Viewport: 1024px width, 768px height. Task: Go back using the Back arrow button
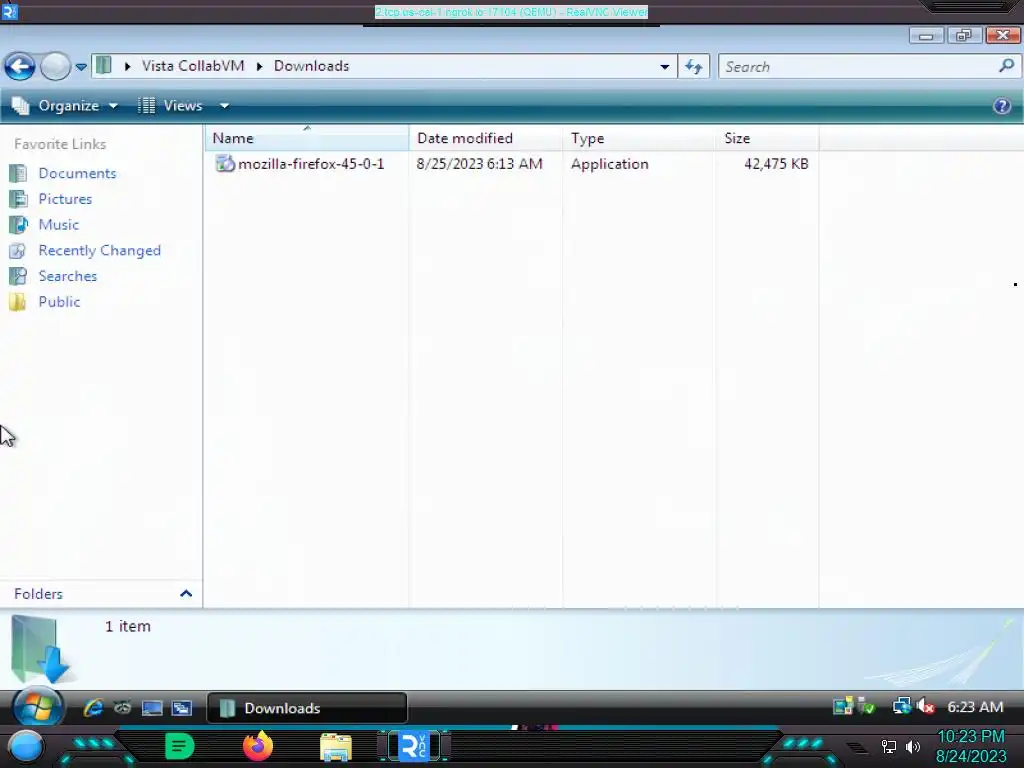click(x=20, y=66)
